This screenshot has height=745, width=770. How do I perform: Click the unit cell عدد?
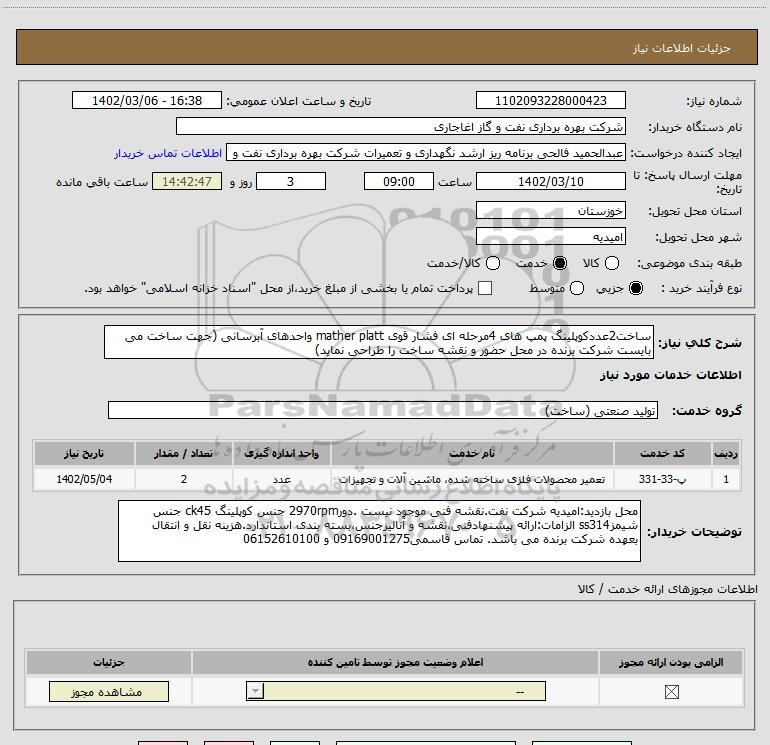[x=282, y=479]
